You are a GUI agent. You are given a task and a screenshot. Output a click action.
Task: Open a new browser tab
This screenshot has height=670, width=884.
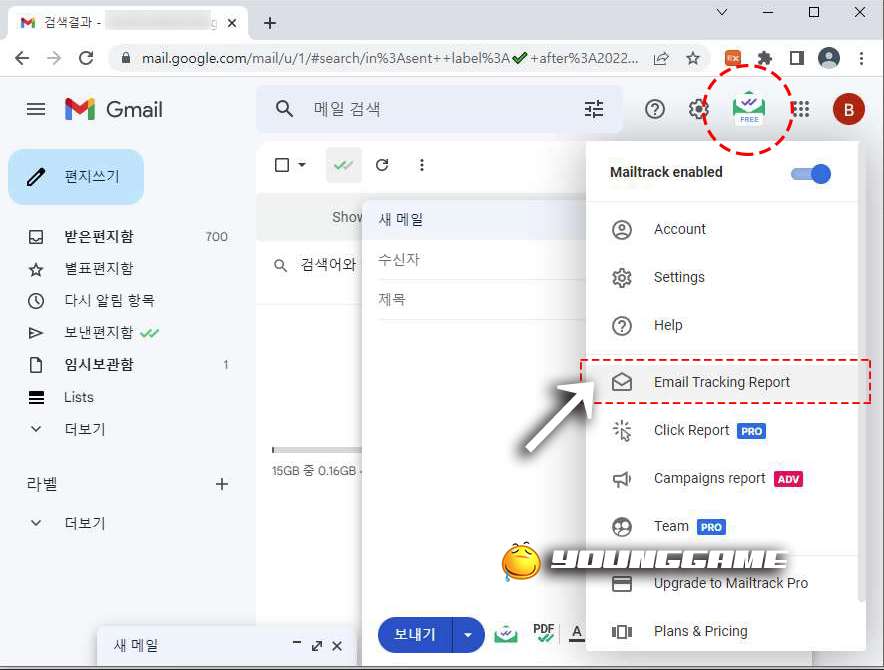(x=270, y=23)
